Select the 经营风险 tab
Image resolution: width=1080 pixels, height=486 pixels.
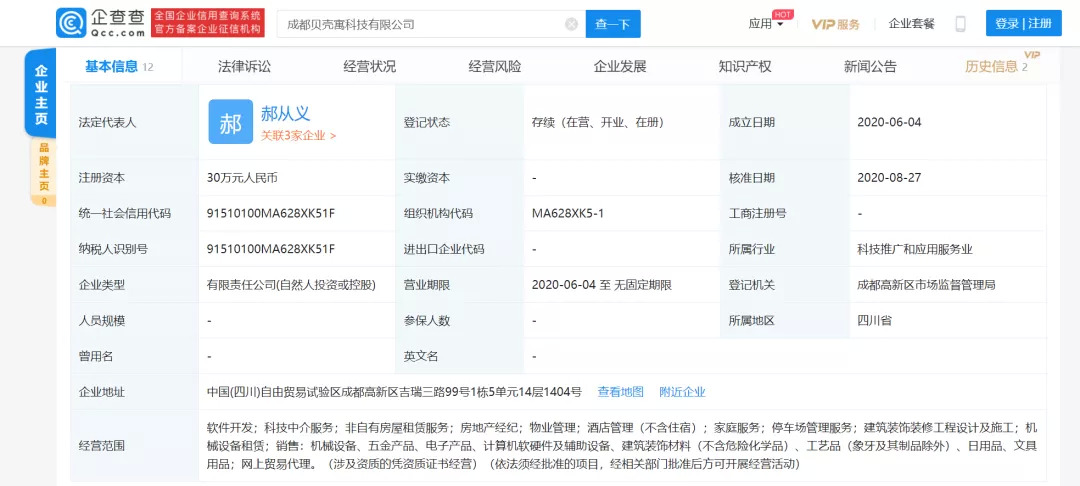coord(495,66)
